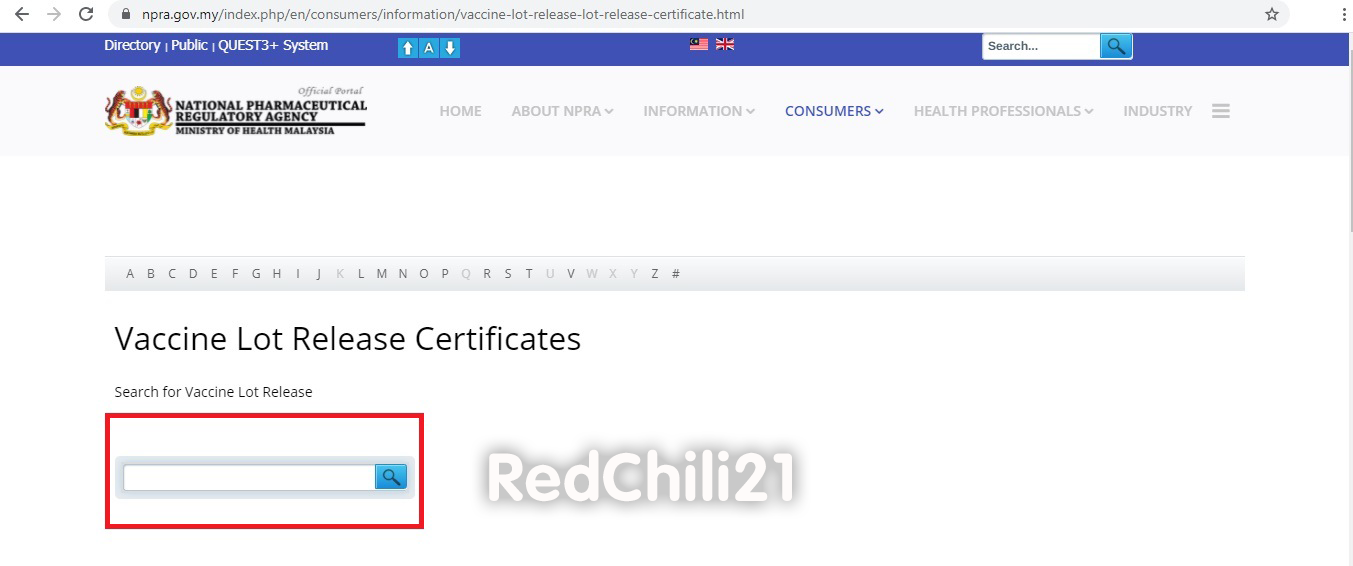This screenshot has width=1353, height=566.
Task: Click the Directory link in top bar
Action: [x=132, y=45]
